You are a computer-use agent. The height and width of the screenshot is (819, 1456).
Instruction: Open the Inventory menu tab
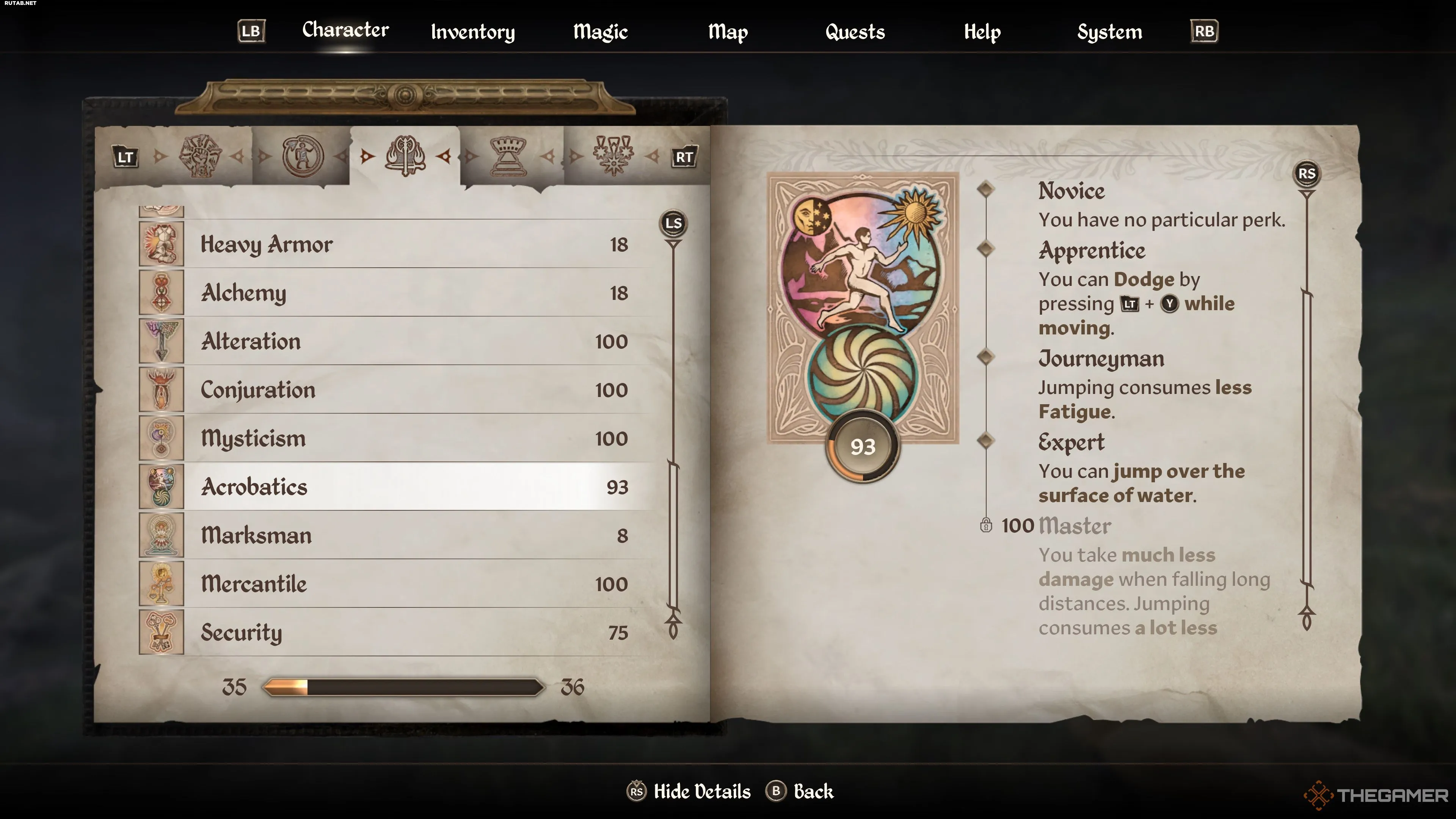click(x=472, y=31)
